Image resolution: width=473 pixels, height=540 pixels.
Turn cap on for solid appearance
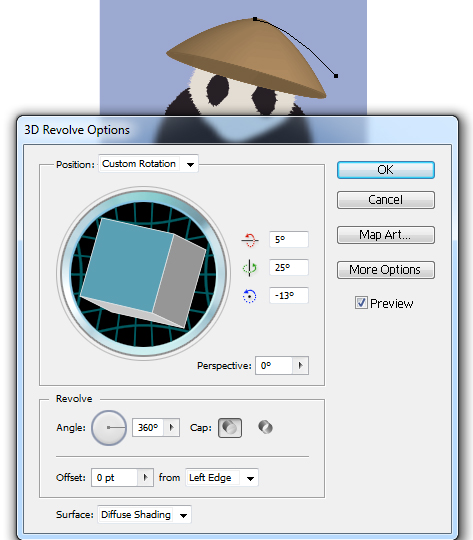tap(230, 428)
